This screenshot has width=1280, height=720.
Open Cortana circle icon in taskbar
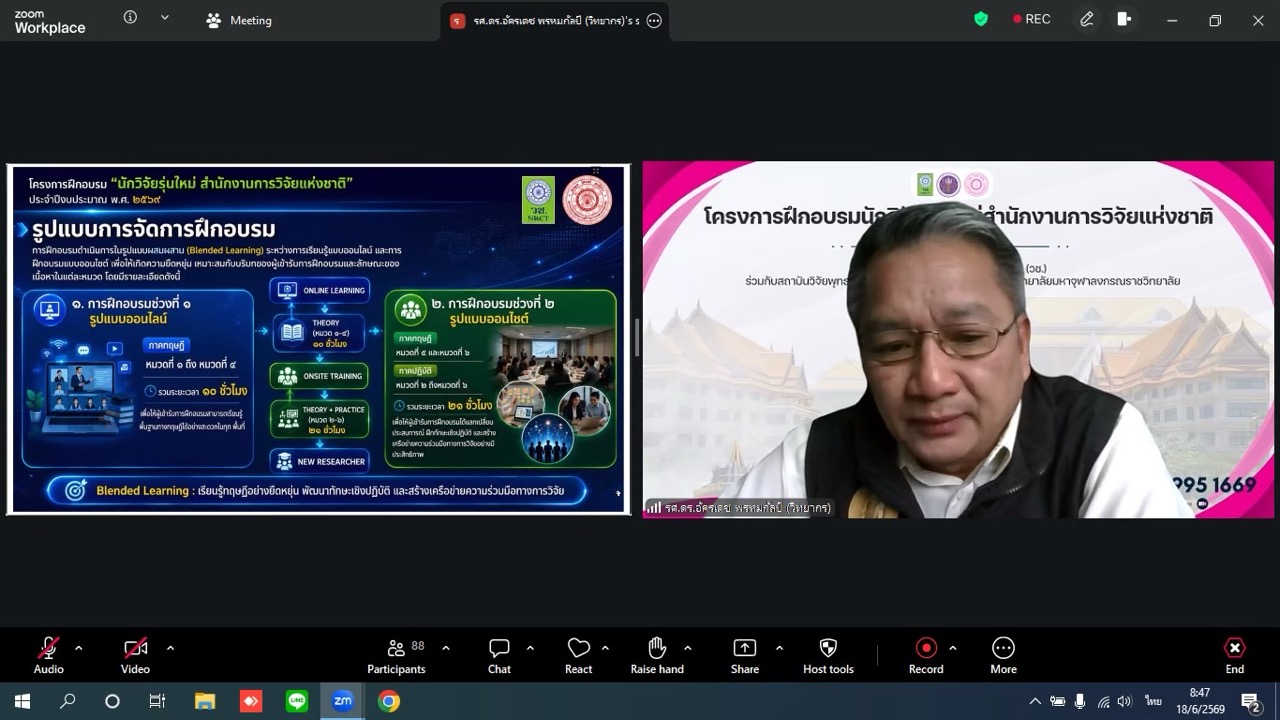tap(112, 701)
